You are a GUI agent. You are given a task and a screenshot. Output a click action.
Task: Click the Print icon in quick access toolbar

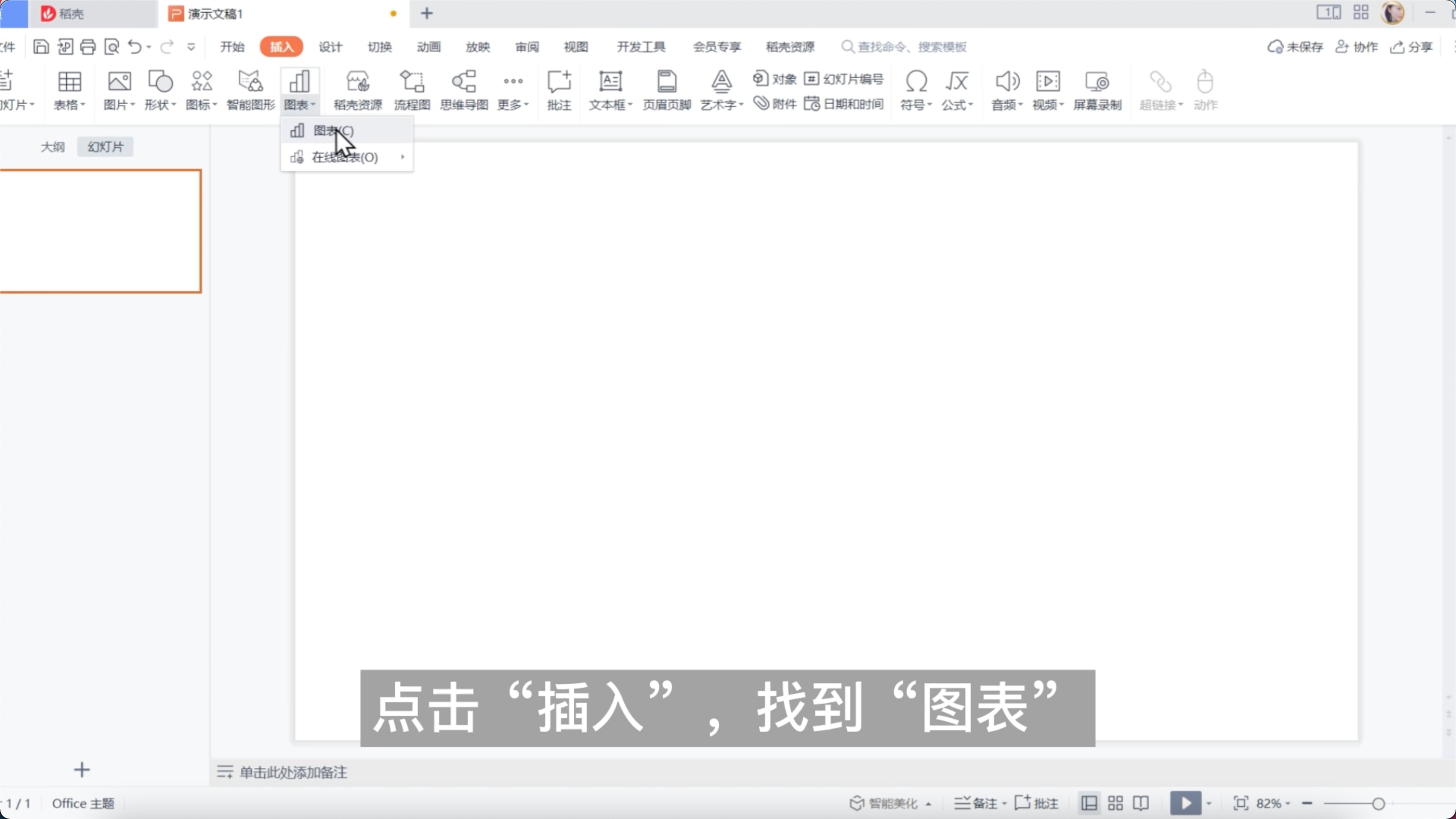pos(87,47)
